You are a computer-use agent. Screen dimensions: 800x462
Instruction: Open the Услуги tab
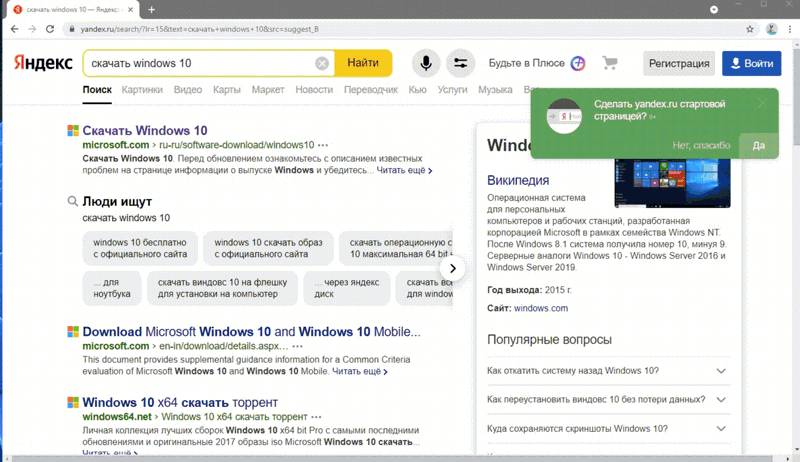pos(452,90)
